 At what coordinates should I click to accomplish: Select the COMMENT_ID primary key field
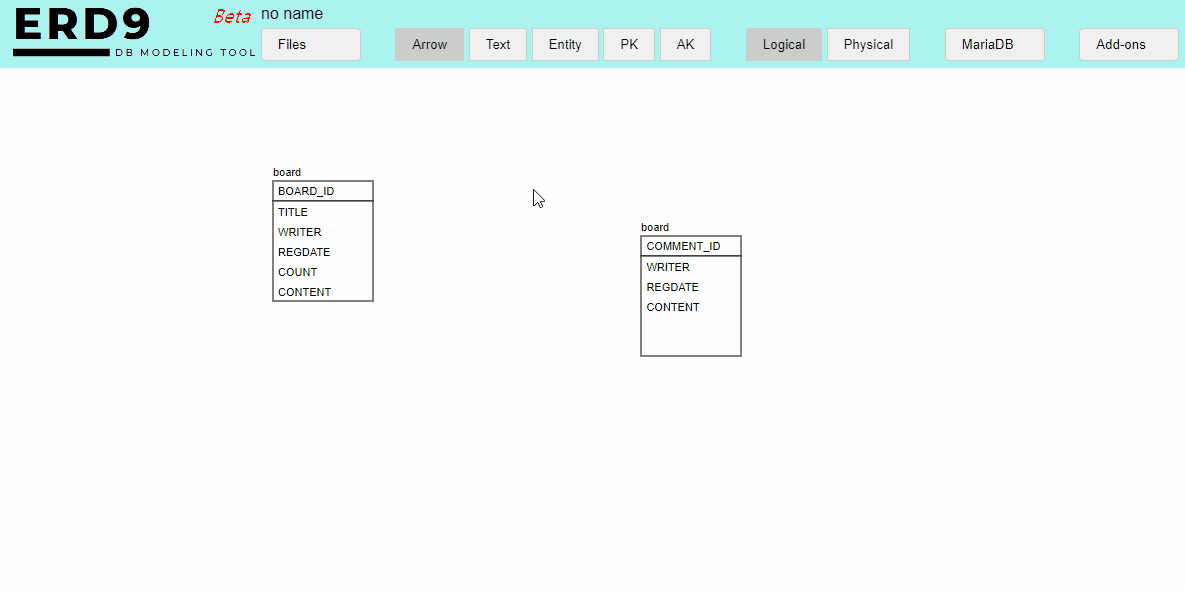point(683,246)
